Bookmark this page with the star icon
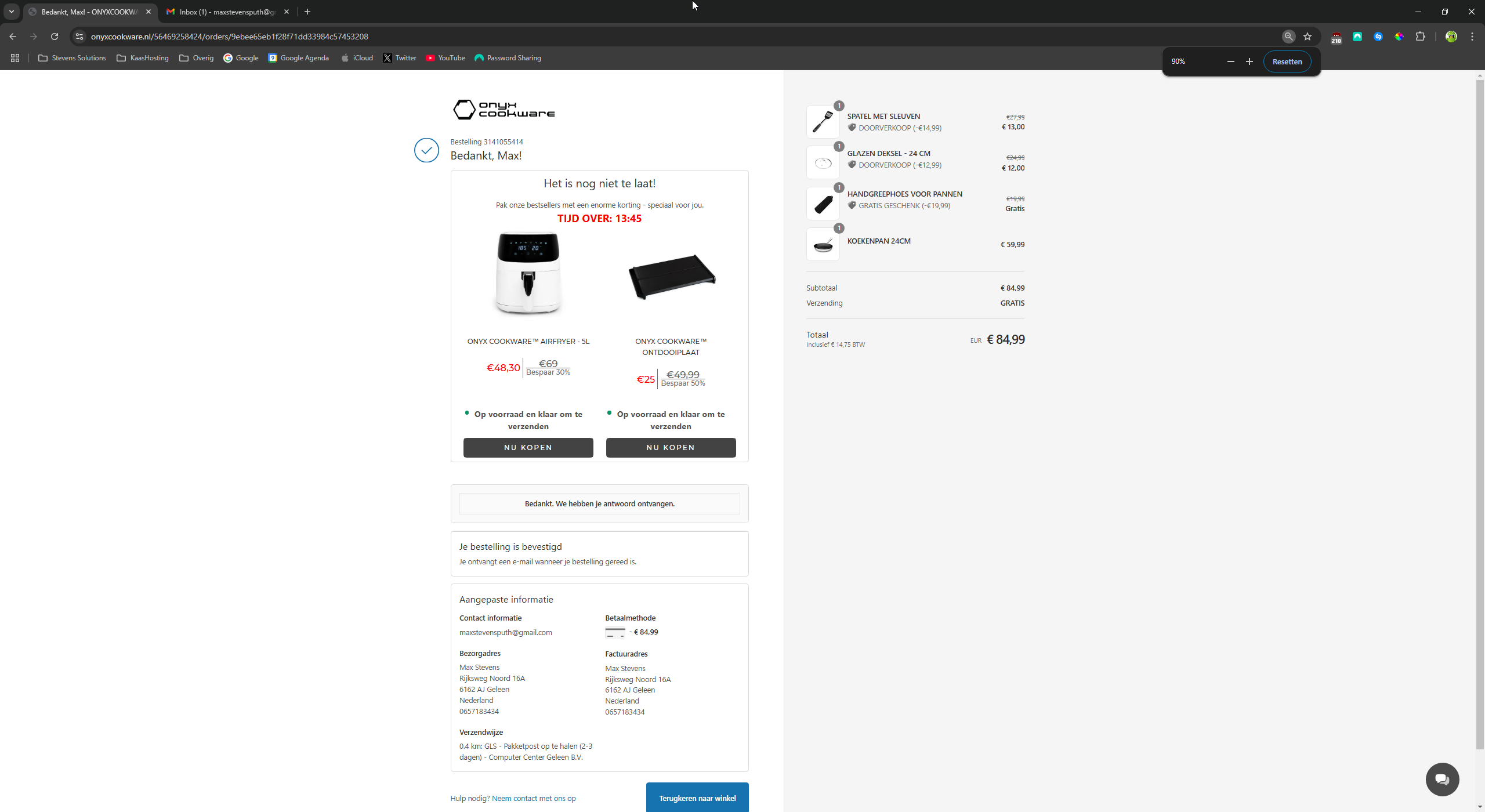This screenshot has width=1485, height=812. tap(1307, 37)
